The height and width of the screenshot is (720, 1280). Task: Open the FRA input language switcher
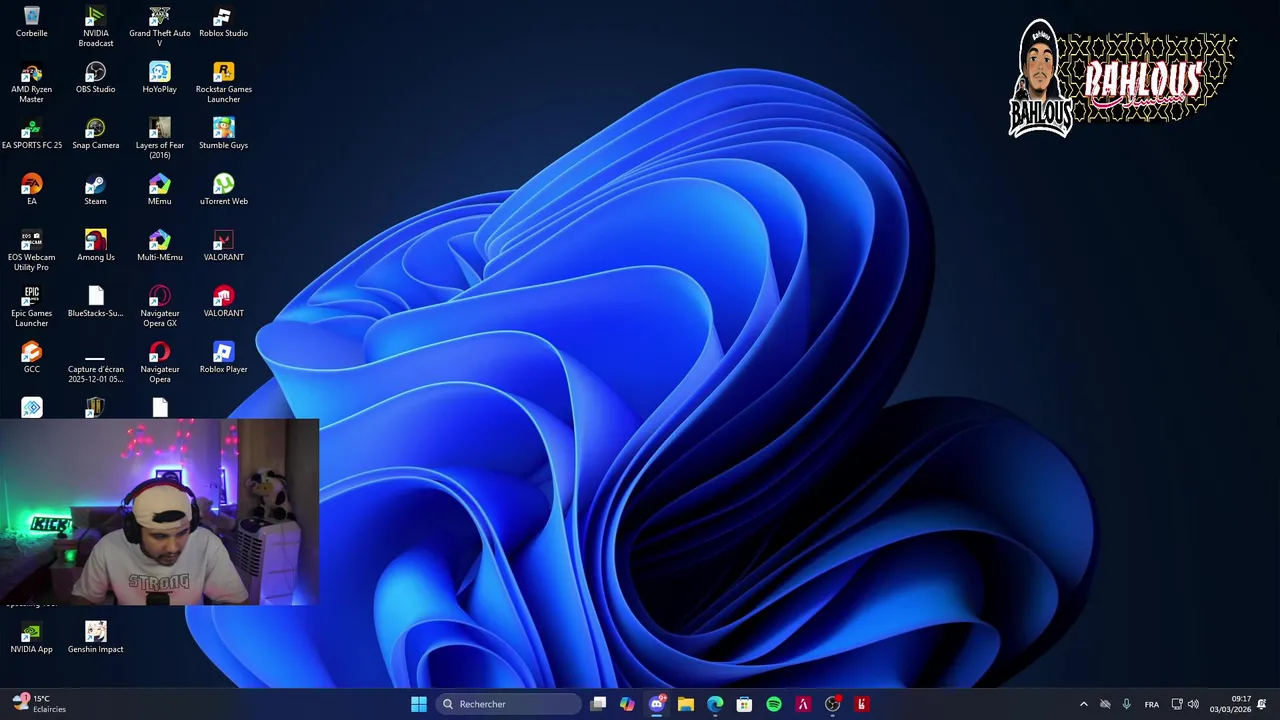[x=1151, y=704]
